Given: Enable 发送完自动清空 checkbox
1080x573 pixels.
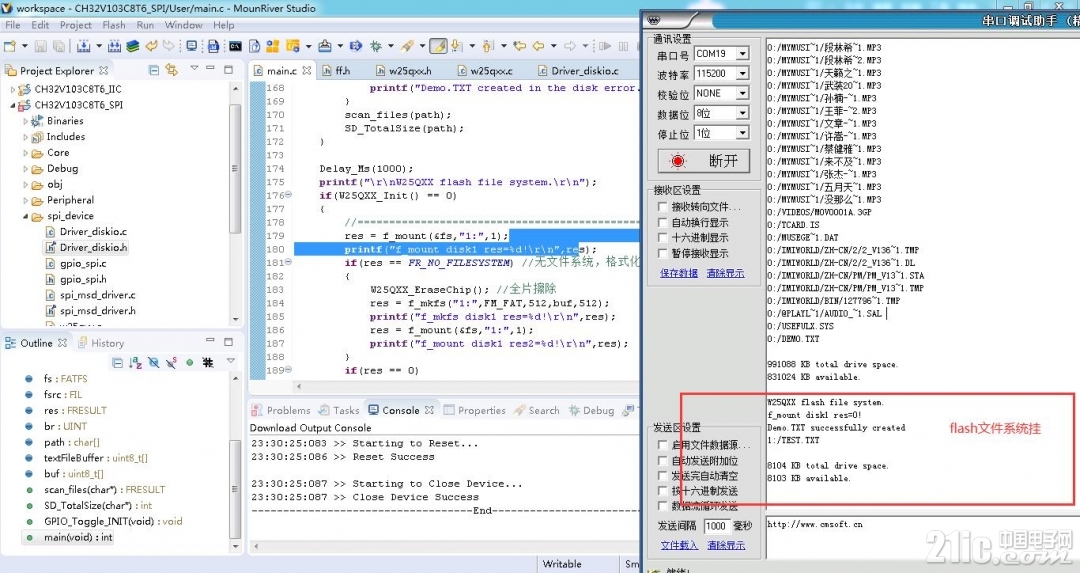Looking at the screenshot, I should (x=663, y=476).
